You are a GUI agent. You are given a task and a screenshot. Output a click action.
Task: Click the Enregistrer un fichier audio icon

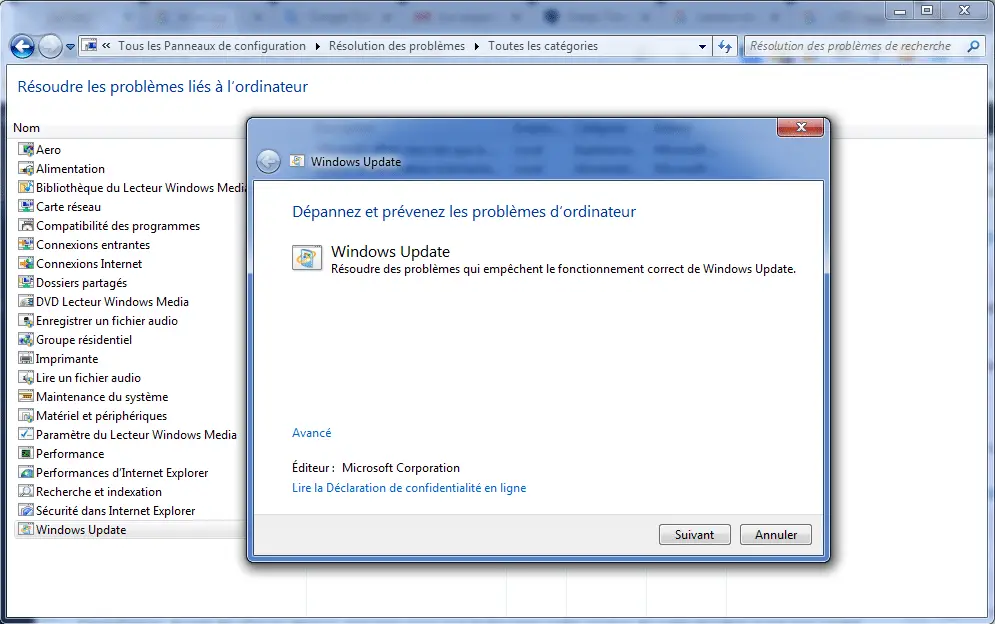pyautogui.click(x=26, y=321)
